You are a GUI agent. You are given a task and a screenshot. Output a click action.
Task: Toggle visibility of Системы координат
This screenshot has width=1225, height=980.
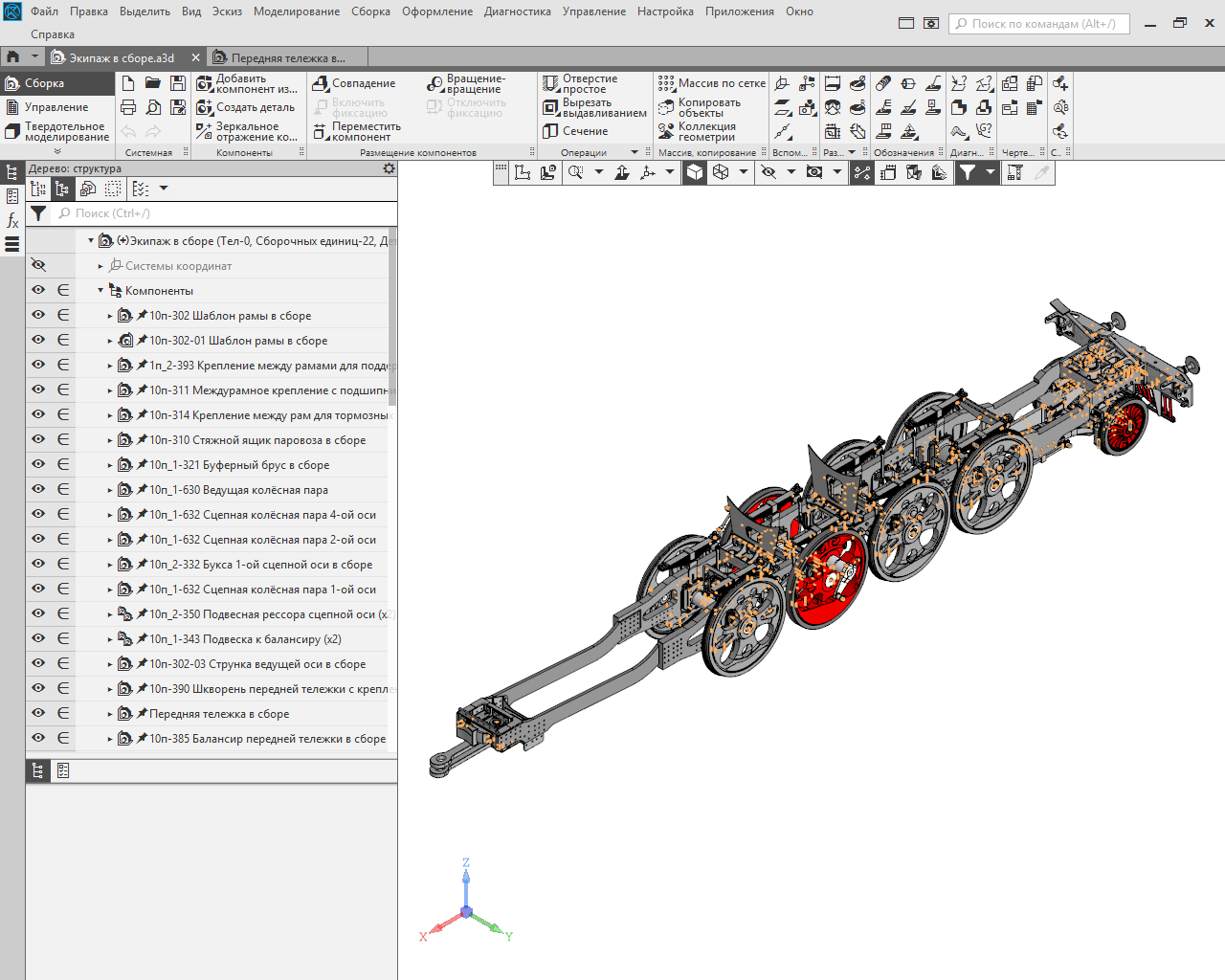click(x=38, y=265)
